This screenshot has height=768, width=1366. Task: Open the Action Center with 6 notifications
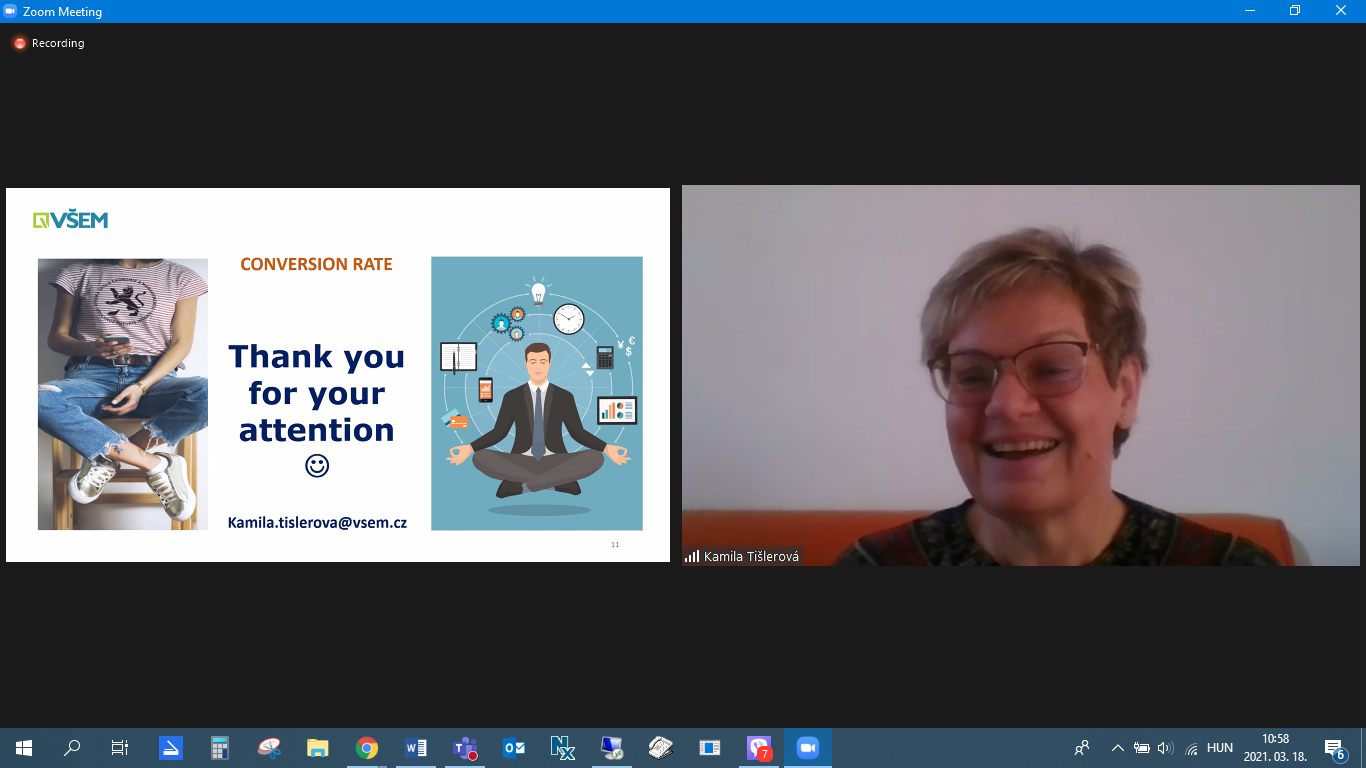pyautogui.click(x=1334, y=748)
